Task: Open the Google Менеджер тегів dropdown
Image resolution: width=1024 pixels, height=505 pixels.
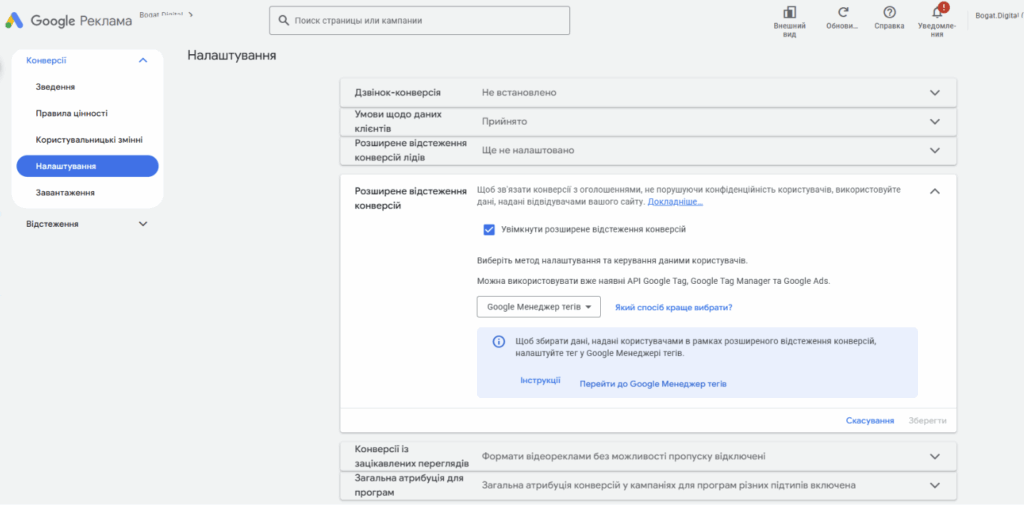Action: (539, 306)
